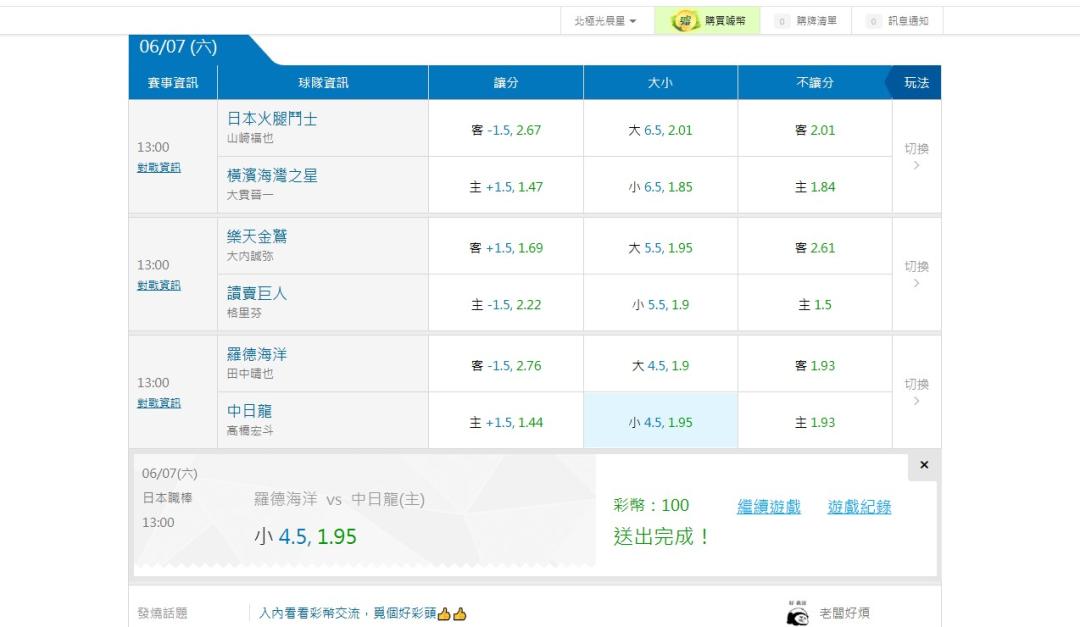The width and height of the screenshot is (1080, 627).
Task: Click the 彩幣：100 amount text
Action: point(651,506)
